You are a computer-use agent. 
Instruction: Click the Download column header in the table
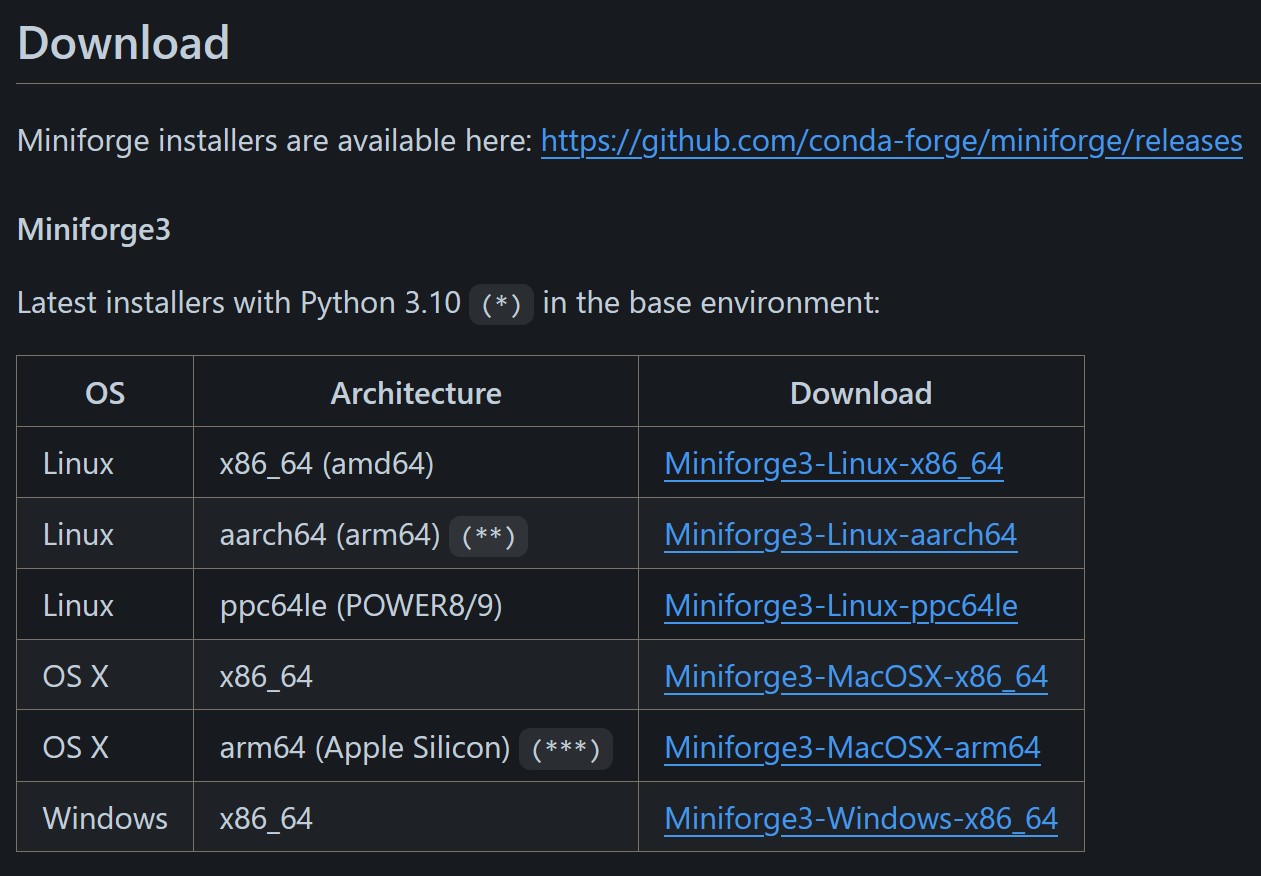861,393
